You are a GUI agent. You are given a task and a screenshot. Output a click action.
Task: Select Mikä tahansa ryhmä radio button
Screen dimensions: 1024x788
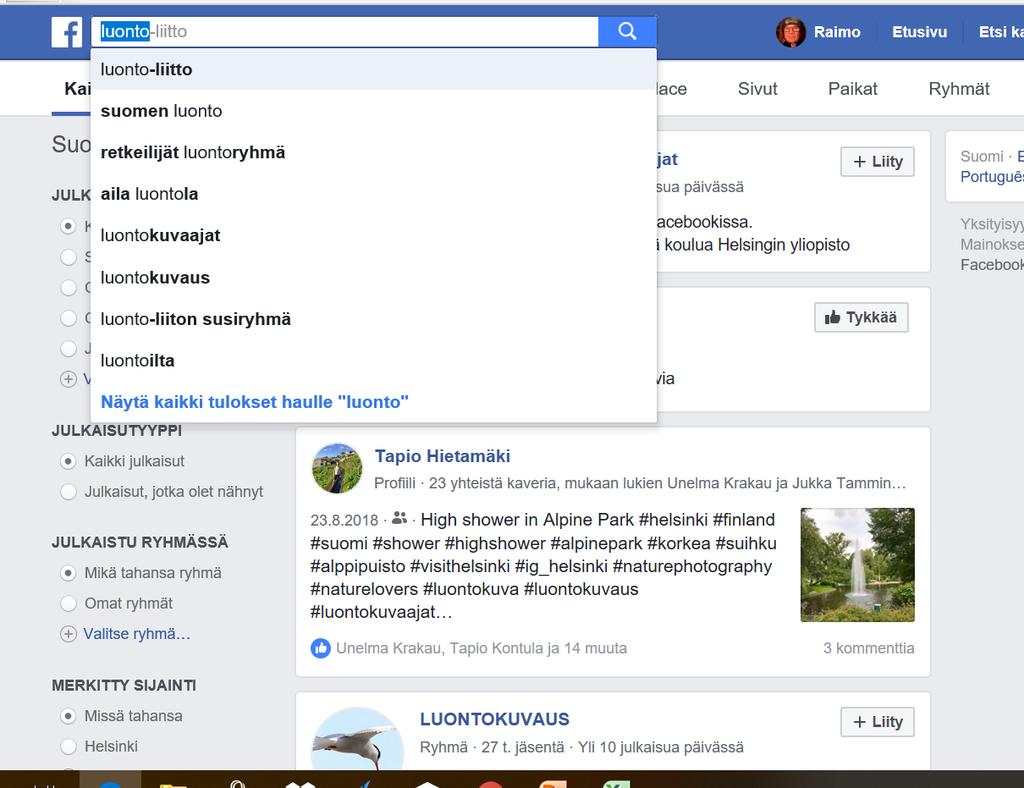(x=68, y=573)
